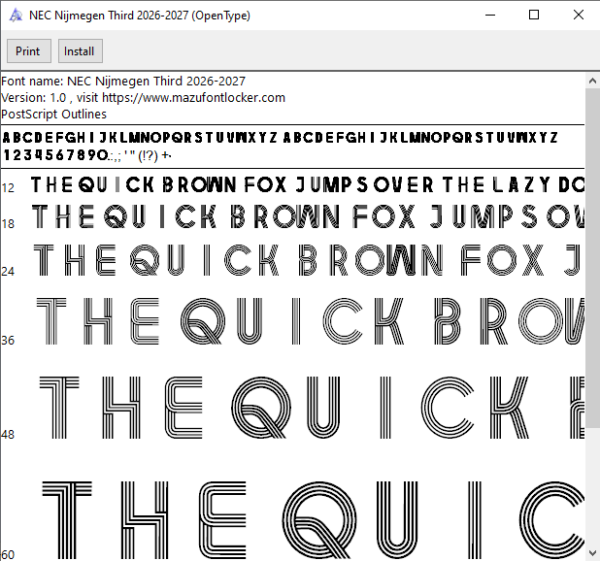Click the Font name text line
Viewport: 600px width, 561px height.
(x=123, y=81)
